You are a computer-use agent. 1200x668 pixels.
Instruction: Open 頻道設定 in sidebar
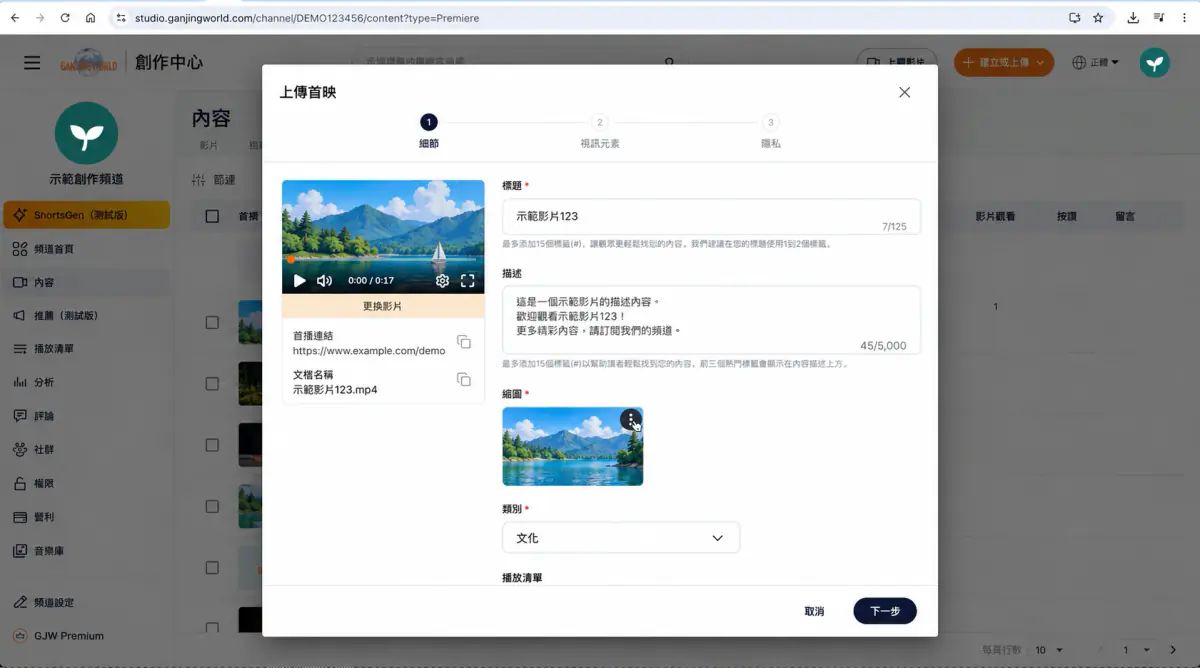tap(86, 603)
